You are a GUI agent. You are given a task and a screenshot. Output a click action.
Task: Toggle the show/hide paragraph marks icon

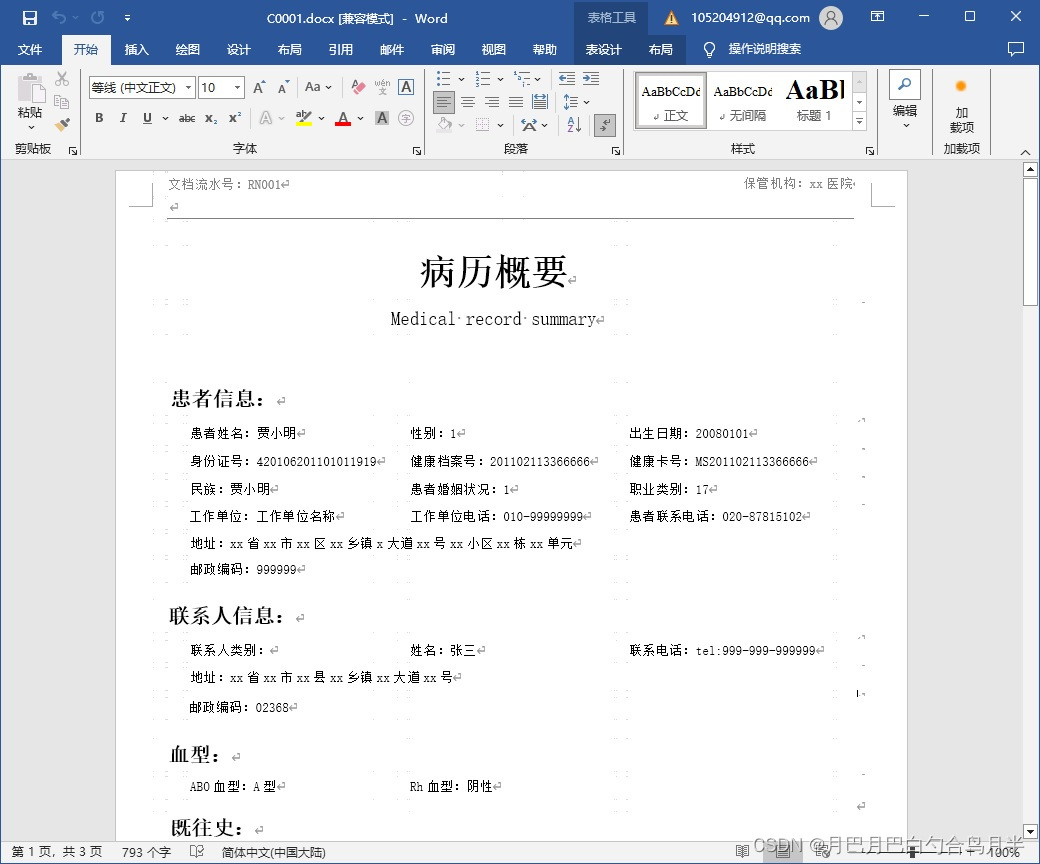605,125
